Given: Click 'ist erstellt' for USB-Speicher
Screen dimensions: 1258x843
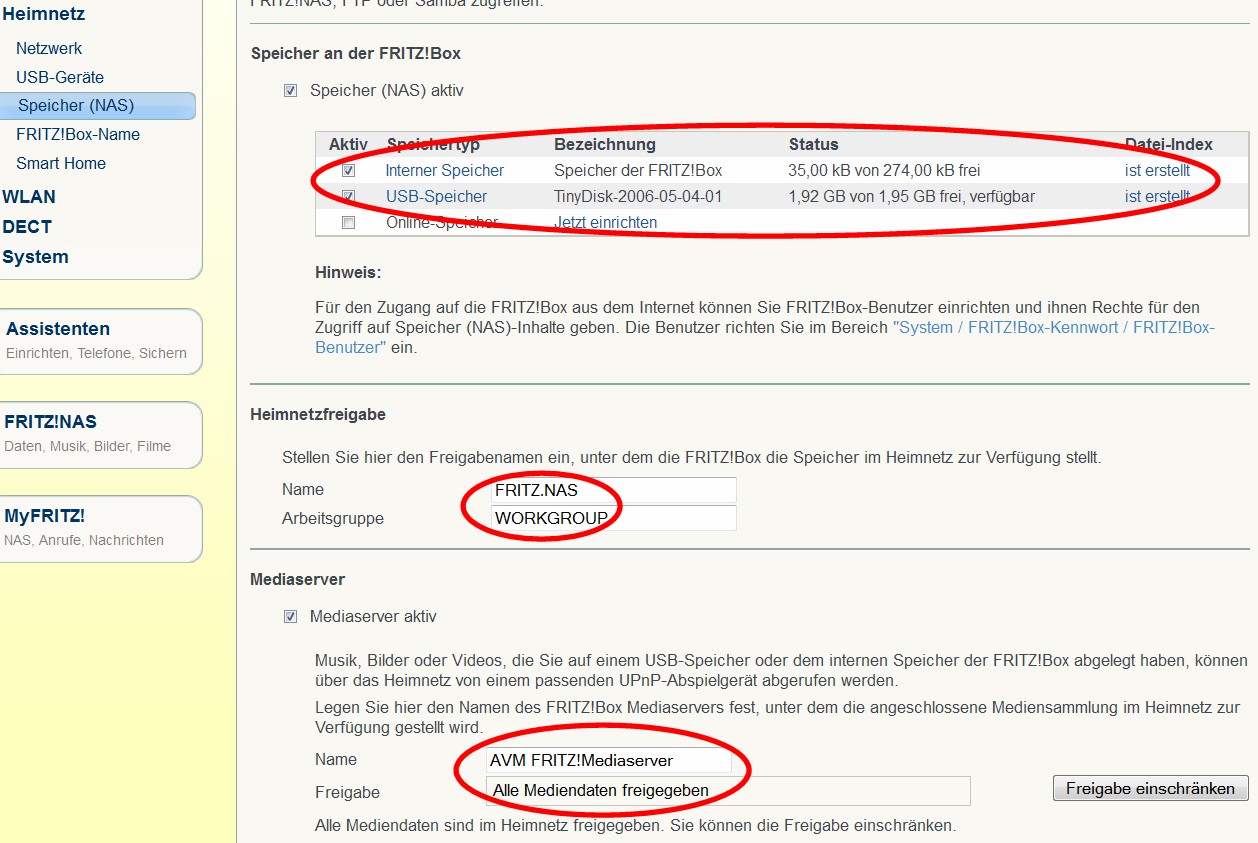Looking at the screenshot, I should pyautogui.click(x=1157, y=197).
